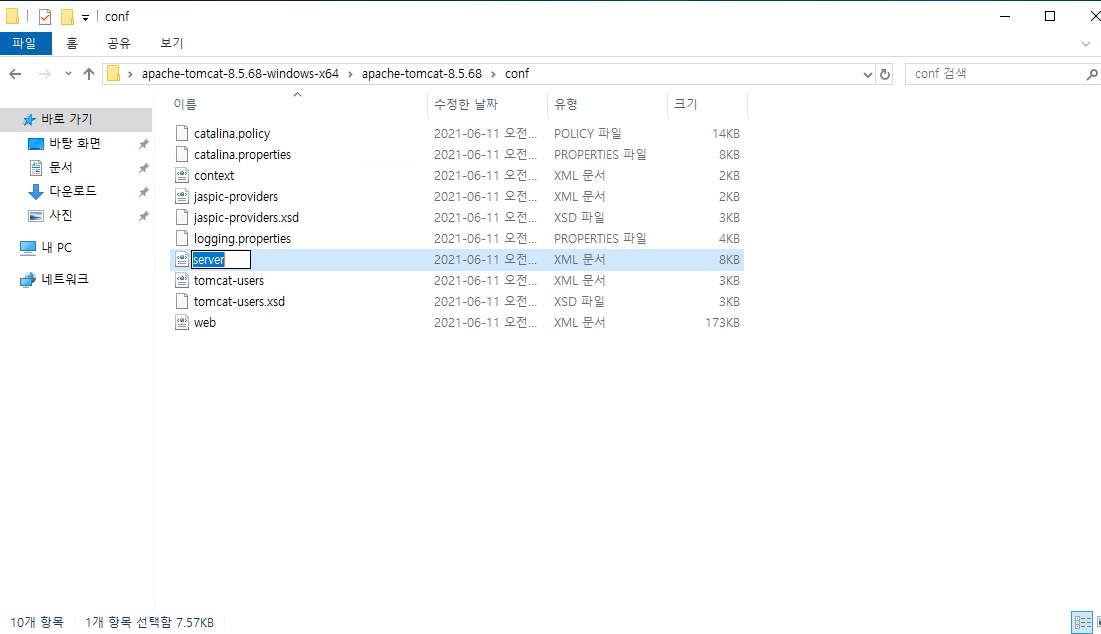Click the refresh button in address bar
The height and width of the screenshot is (634, 1101).
point(885,74)
